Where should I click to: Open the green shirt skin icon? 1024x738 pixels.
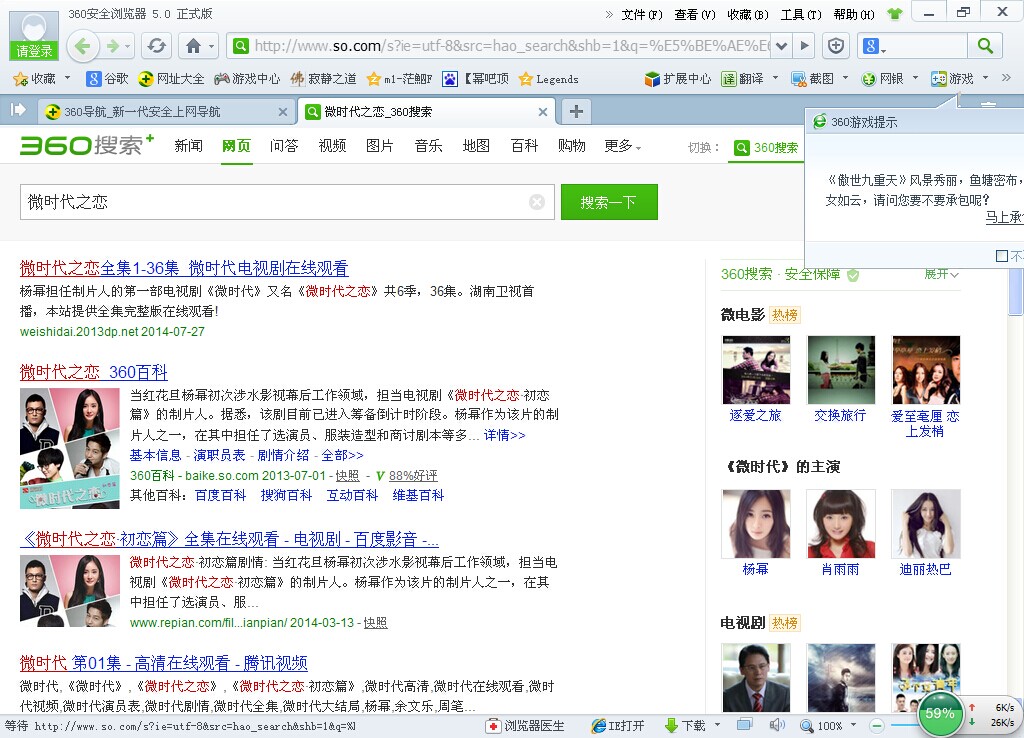coord(895,14)
